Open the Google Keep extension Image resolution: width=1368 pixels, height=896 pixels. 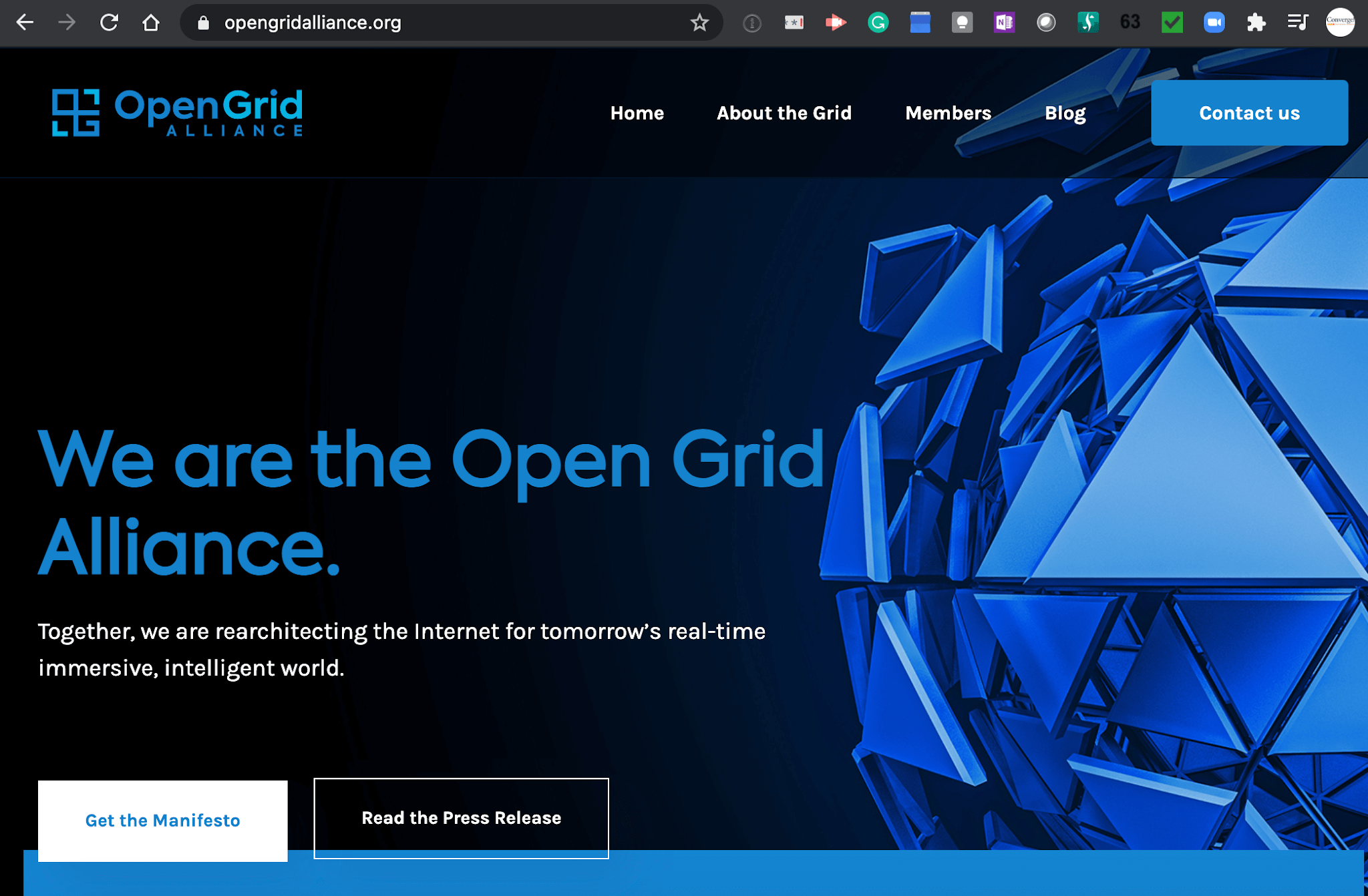tap(962, 22)
